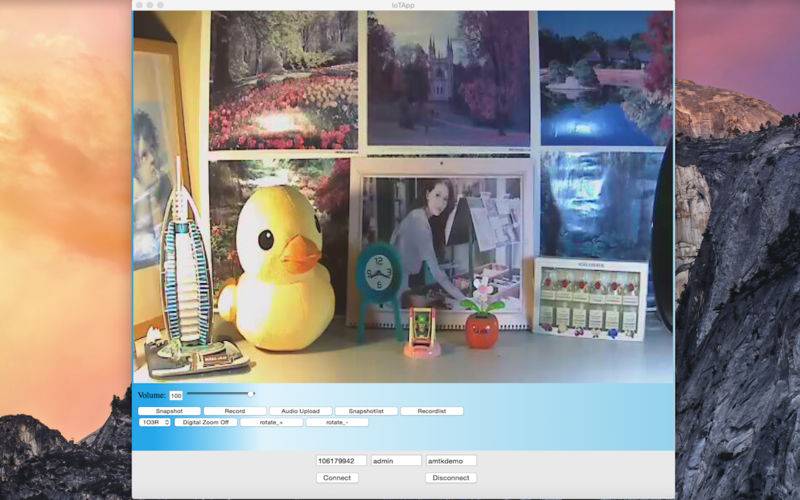Click the rotate_- button
This screenshot has height=500, width=800.
point(337,422)
